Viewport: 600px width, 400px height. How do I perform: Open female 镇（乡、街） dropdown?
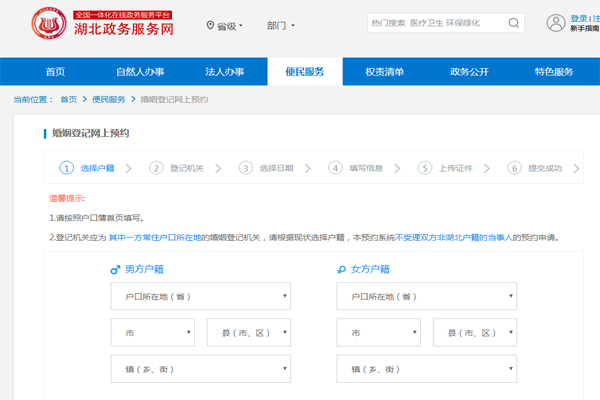tap(427, 369)
